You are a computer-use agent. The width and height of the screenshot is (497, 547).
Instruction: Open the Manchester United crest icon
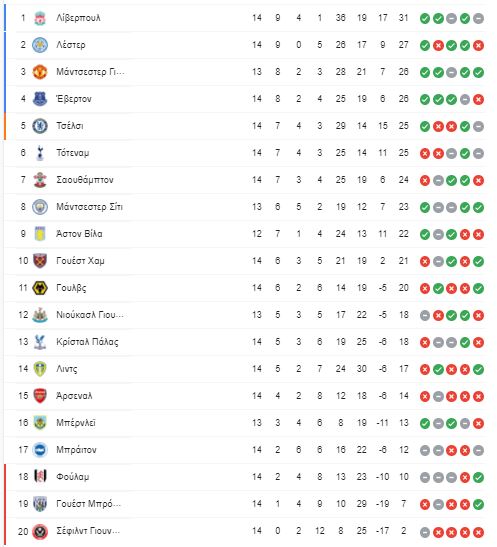[x=40, y=72]
